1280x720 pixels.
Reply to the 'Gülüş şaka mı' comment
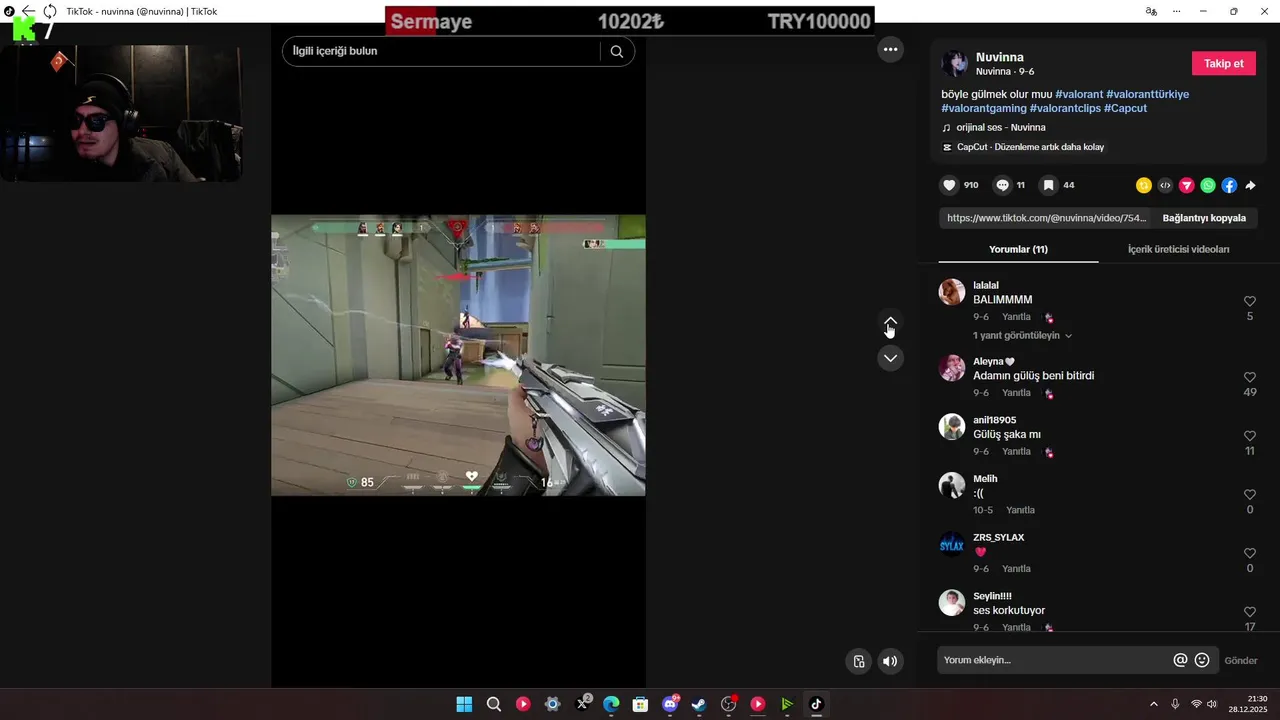click(x=1016, y=452)
